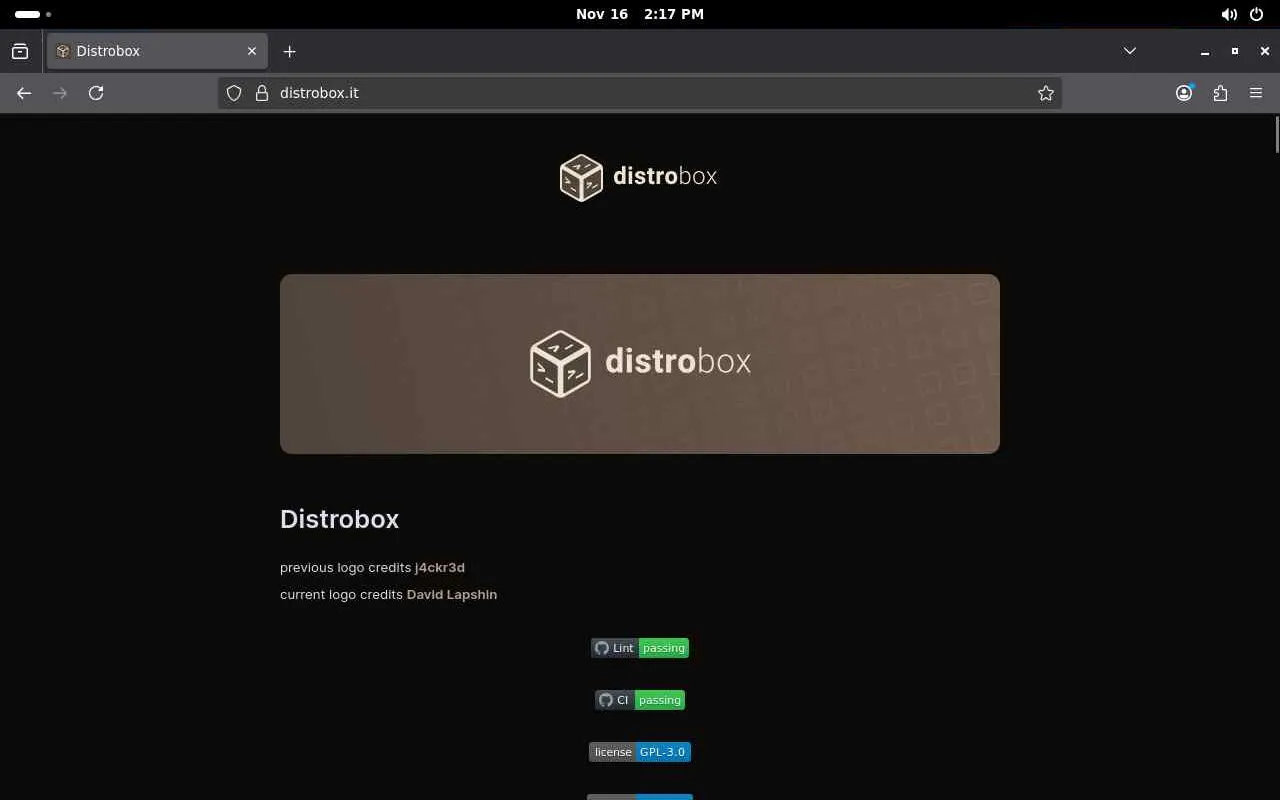Go back to the previous page
Screen dimensions: 1280x800
(x=24, y=93)
